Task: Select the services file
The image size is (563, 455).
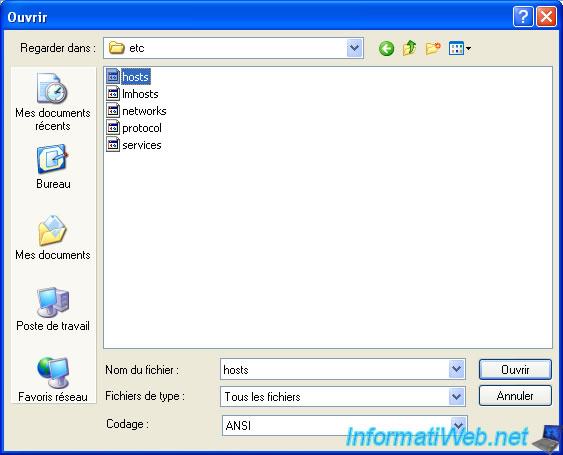Action: point(134,145)
